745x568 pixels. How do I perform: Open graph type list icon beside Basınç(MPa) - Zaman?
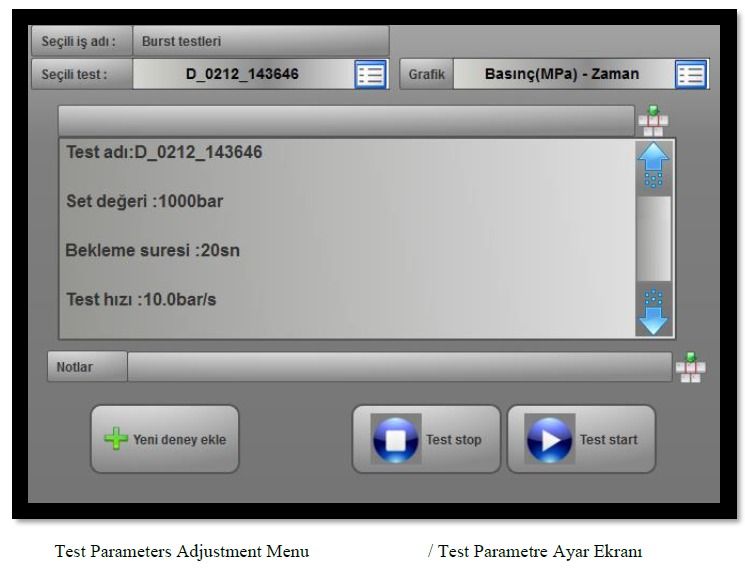(x=691, y=75)
